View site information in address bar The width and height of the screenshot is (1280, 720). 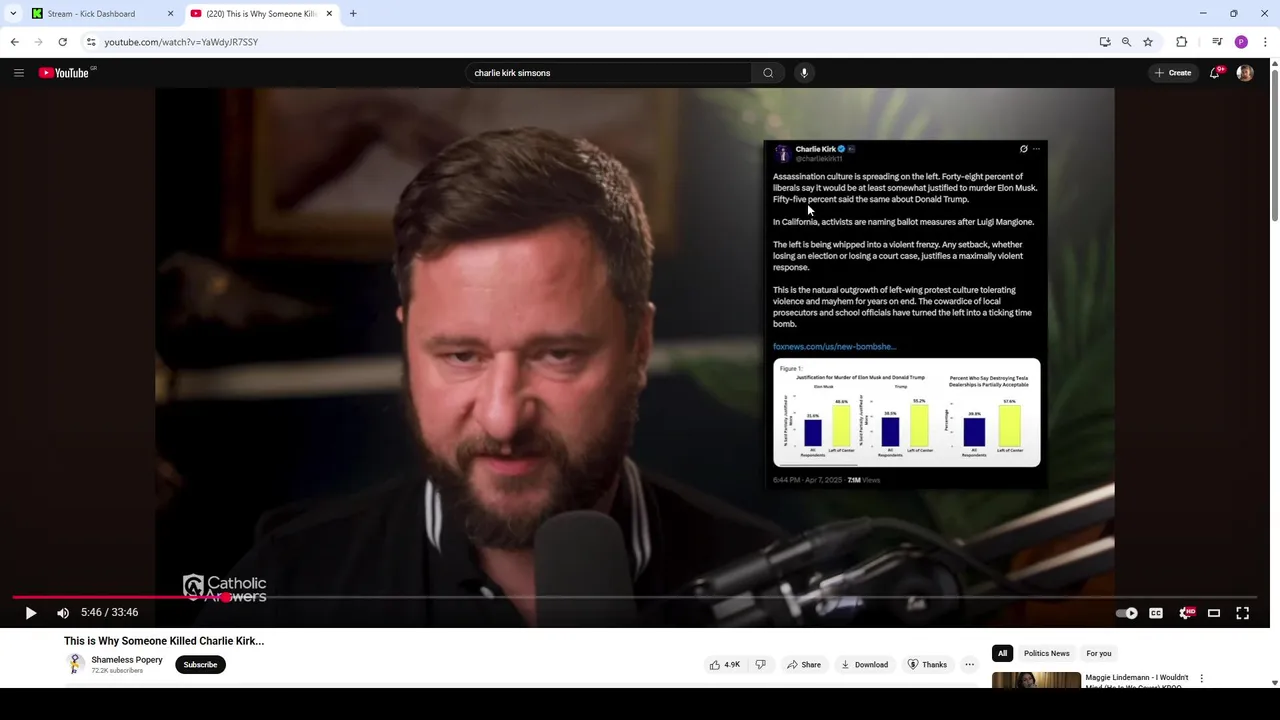pyautogui.click(x=91, y=42)
